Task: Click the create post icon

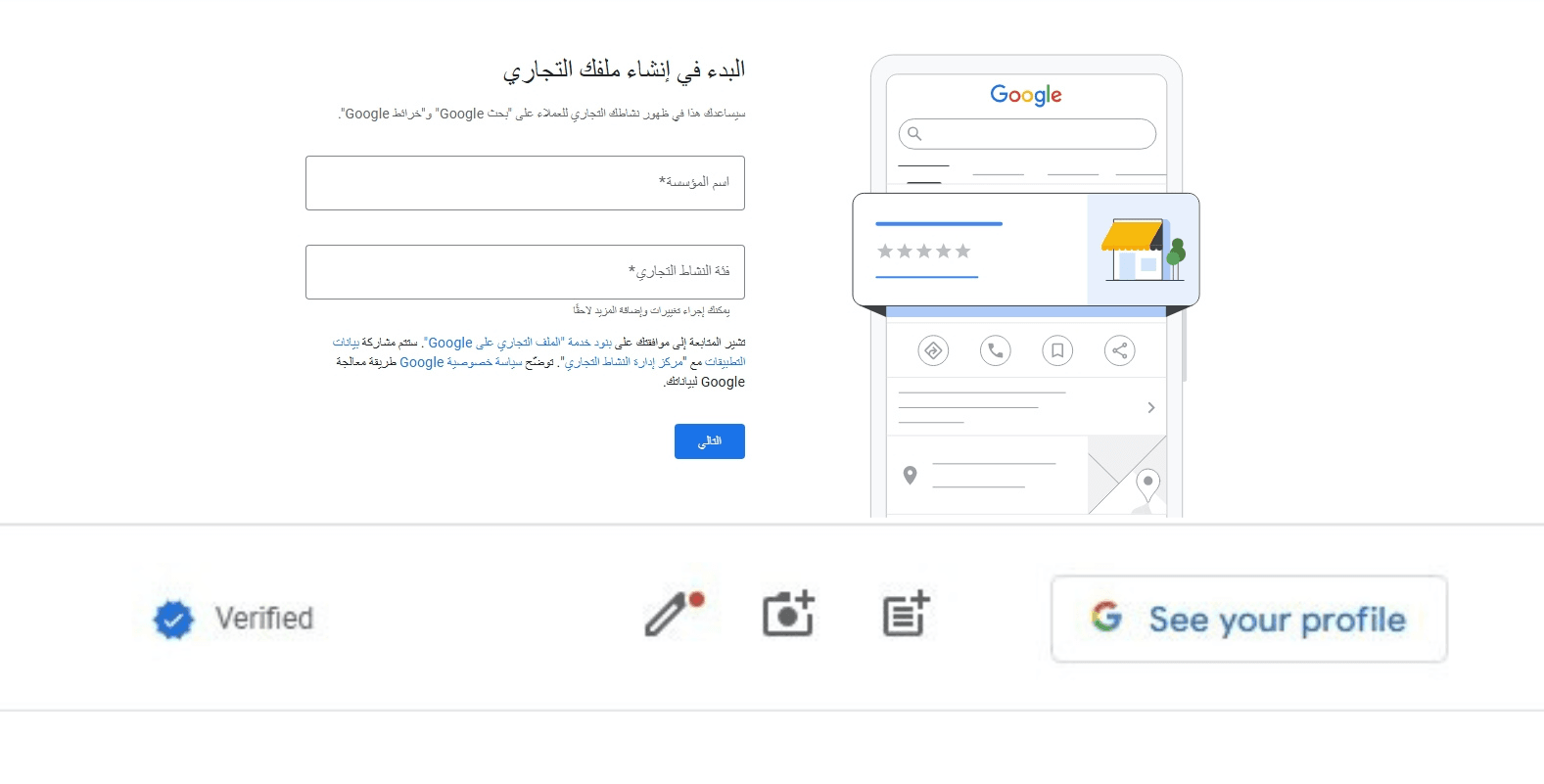Action: click(x=905, y=614)
